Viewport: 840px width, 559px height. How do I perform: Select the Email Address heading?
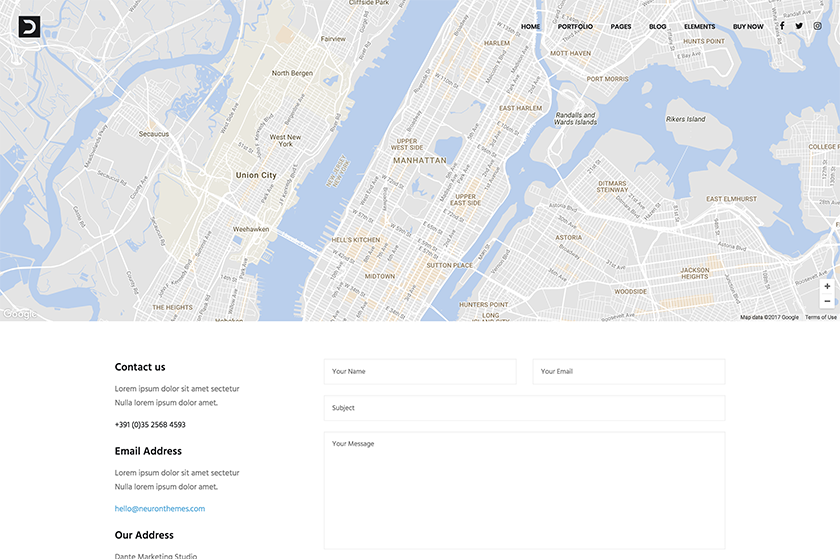(148, 451)
